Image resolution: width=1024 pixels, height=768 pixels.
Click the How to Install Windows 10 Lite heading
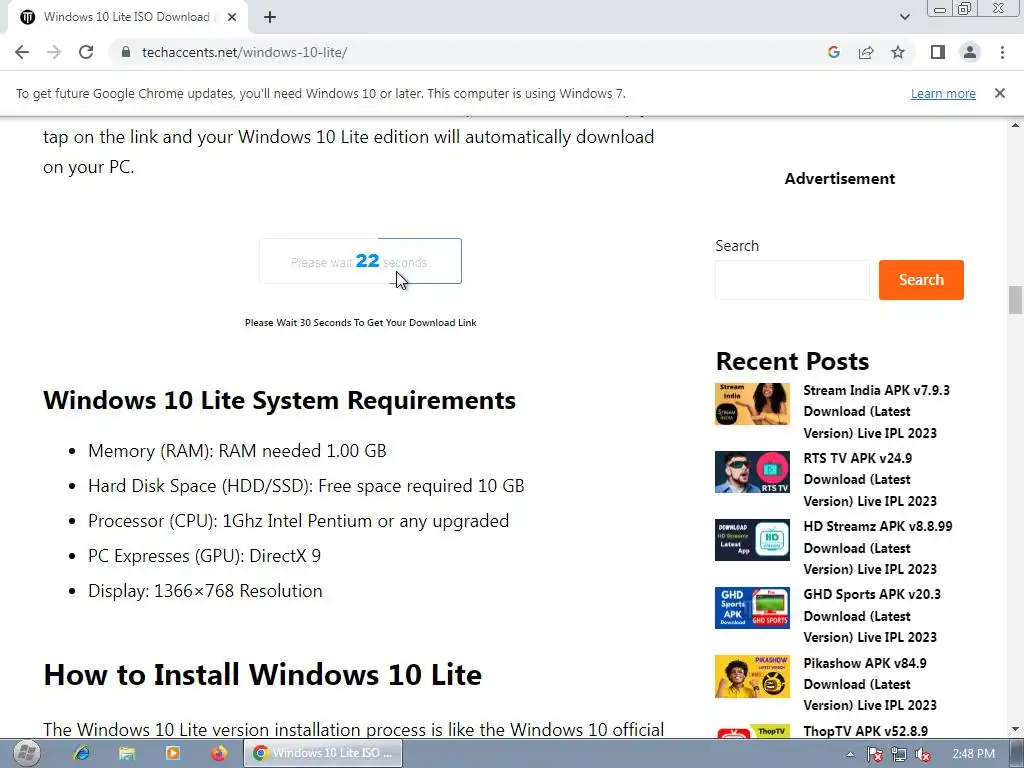[x=263, y=675]
